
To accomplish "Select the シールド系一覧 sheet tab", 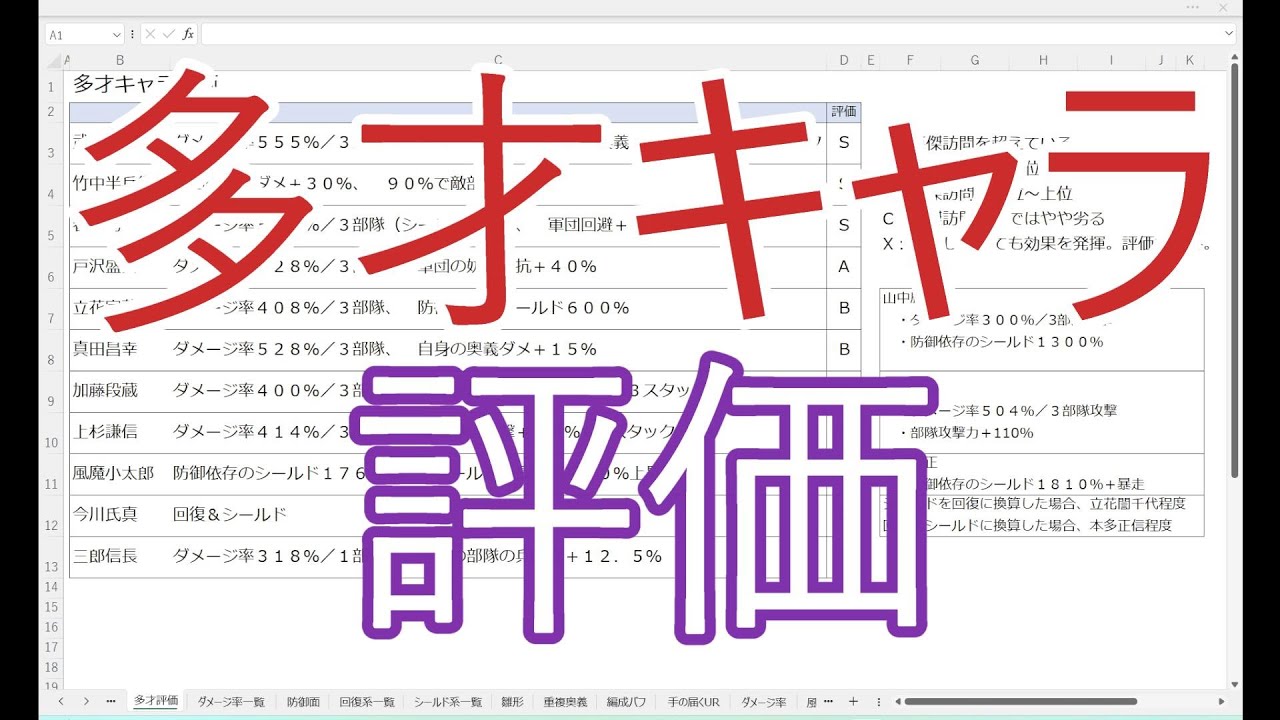I will [x=448, y=702].
